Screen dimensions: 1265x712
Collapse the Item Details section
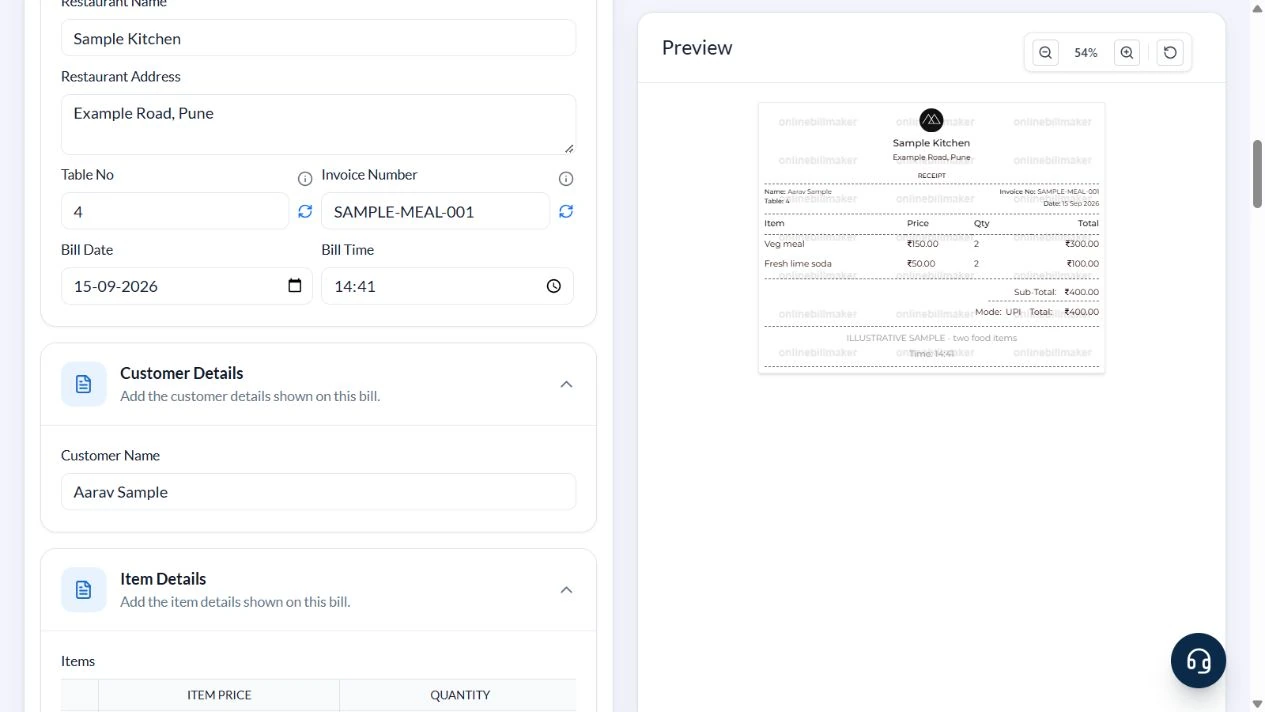(566, 590)
